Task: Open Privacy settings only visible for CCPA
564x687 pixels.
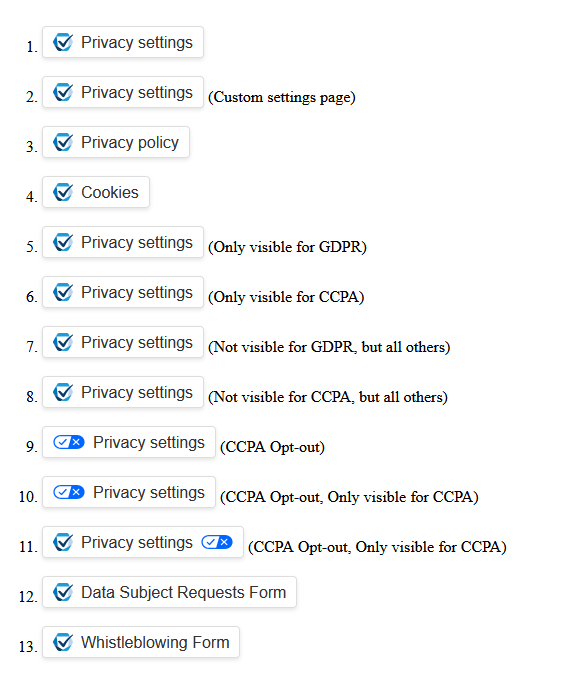Action: 123,292
